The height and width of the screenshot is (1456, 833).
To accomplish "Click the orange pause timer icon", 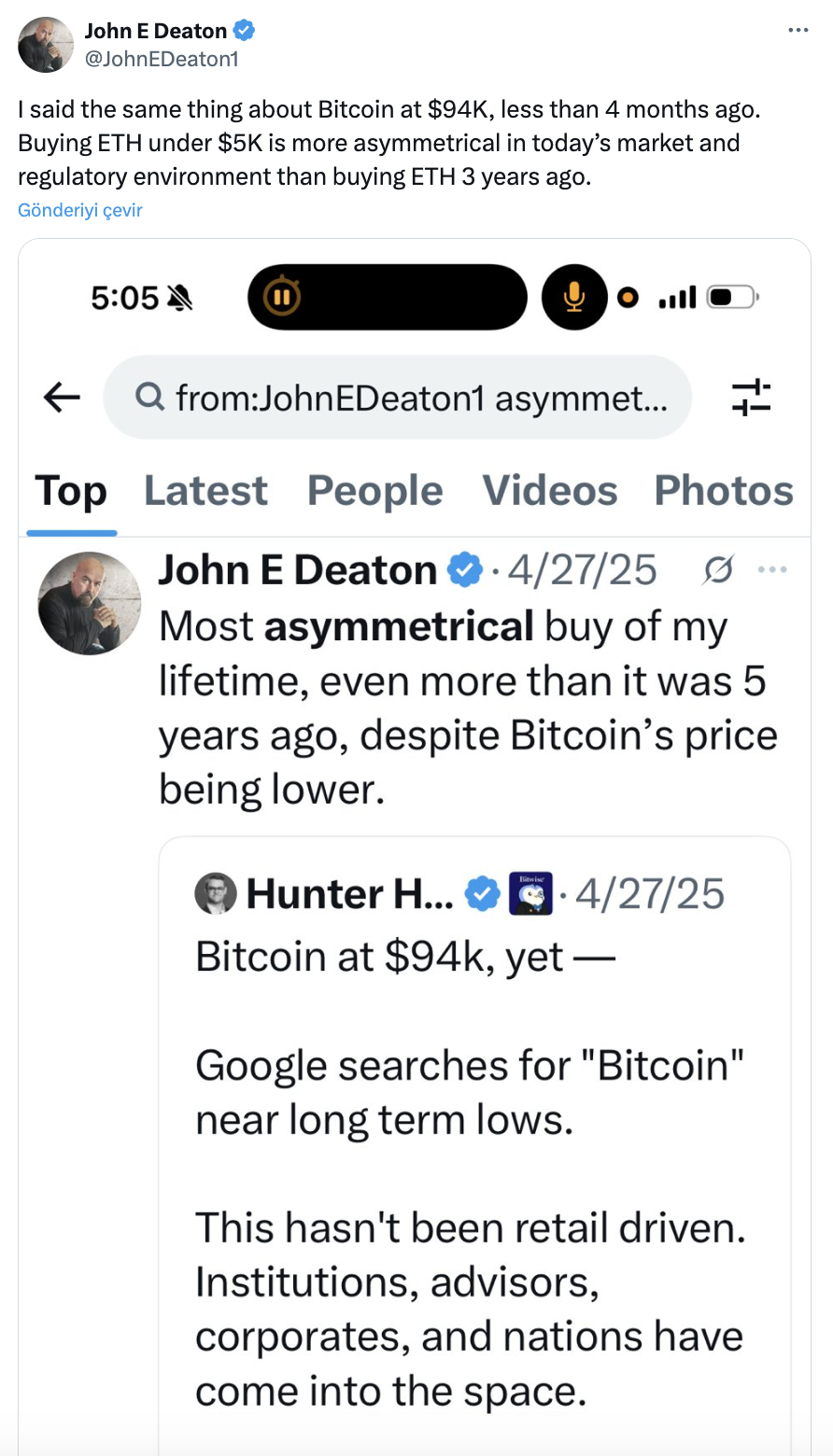I will [281, 298].
